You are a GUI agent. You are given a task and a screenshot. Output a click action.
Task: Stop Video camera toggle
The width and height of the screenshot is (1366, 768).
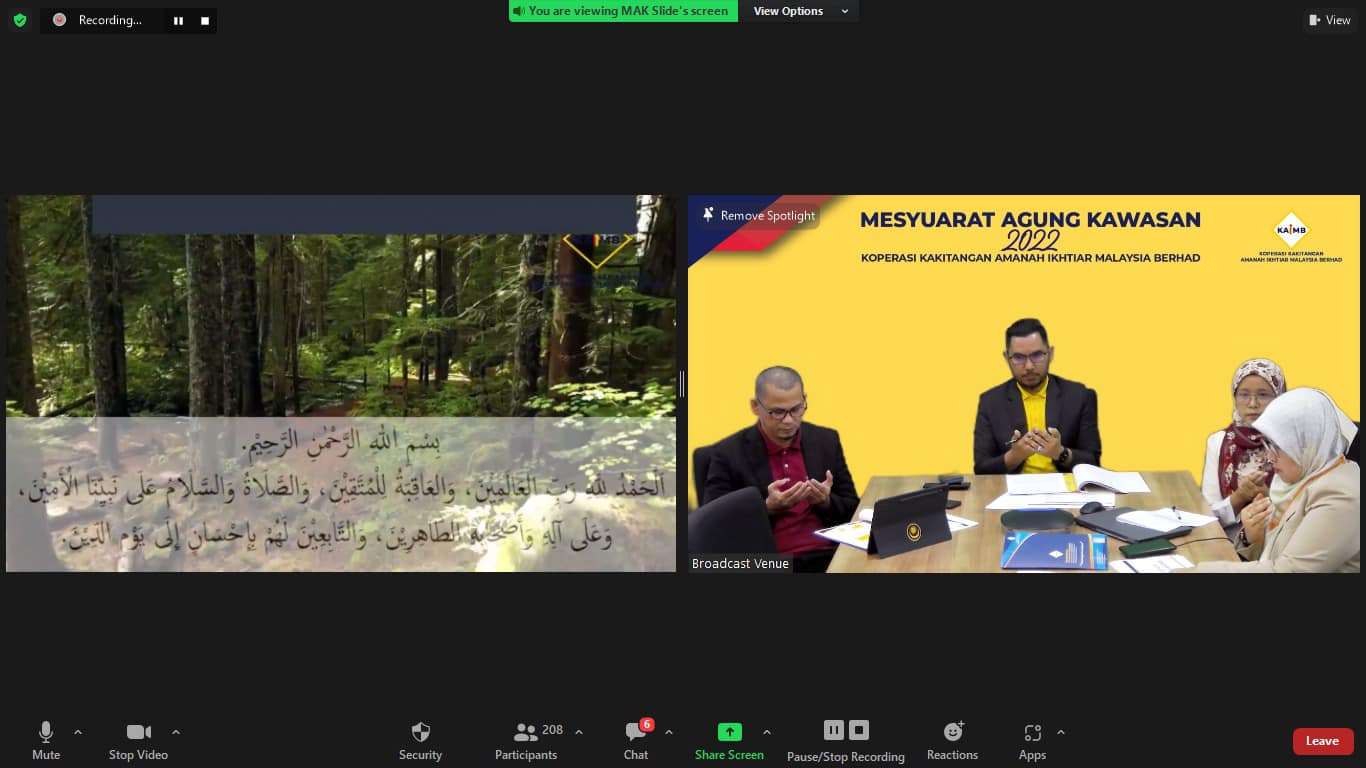point(138,741)
